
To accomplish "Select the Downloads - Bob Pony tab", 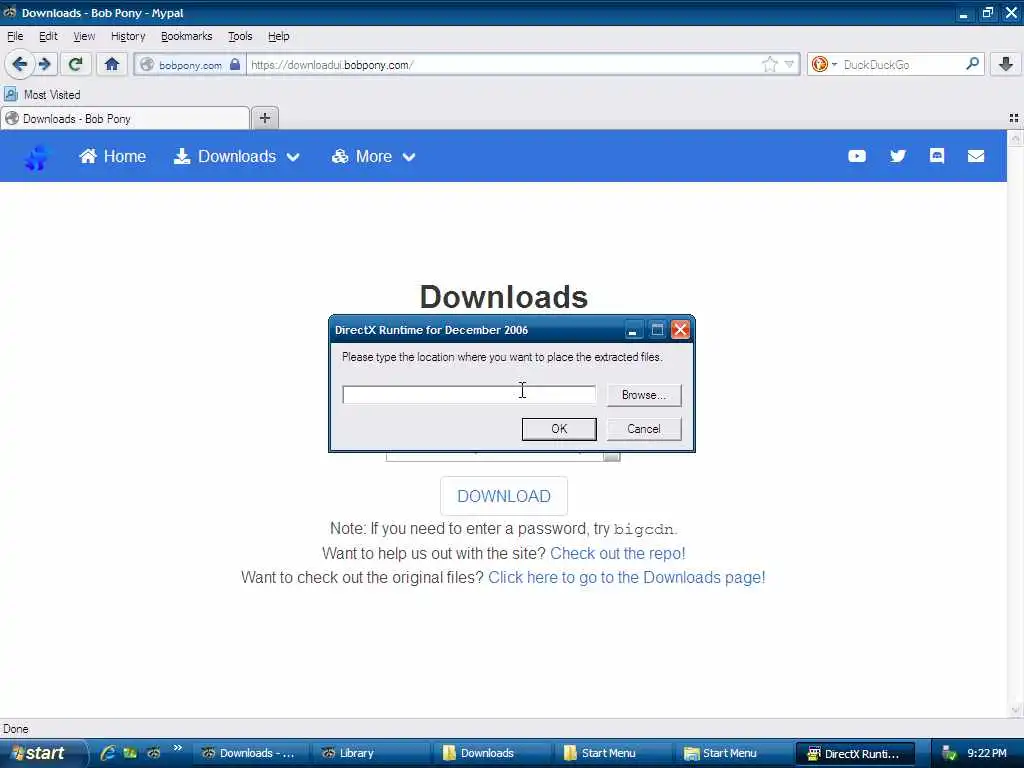I will (x=125, y=119).
